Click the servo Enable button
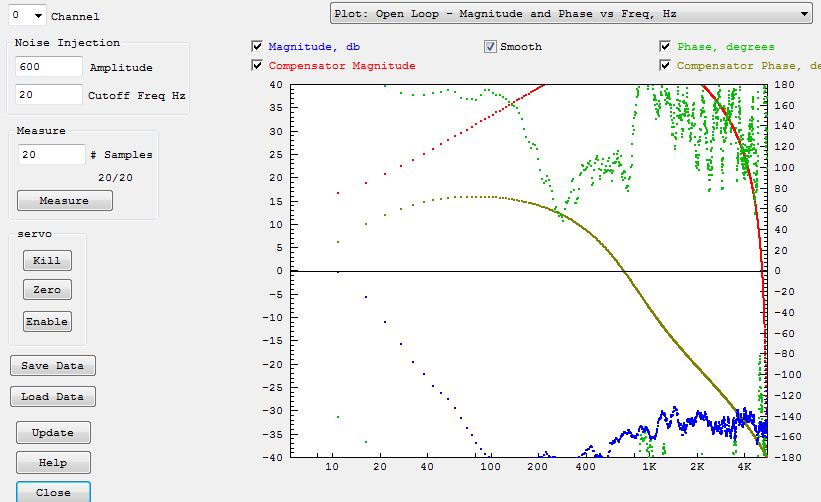 (47, 321)
